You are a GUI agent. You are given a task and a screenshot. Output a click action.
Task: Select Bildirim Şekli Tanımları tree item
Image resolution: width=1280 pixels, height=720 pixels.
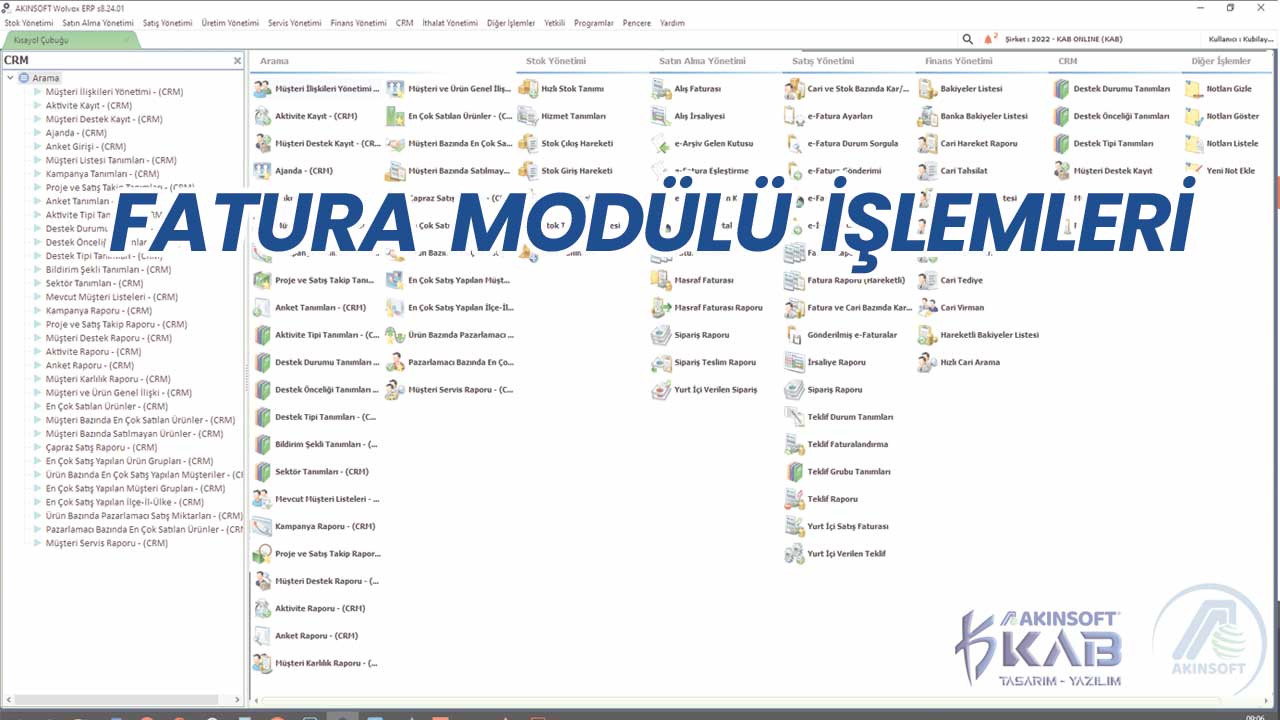[x=109, y=270]
